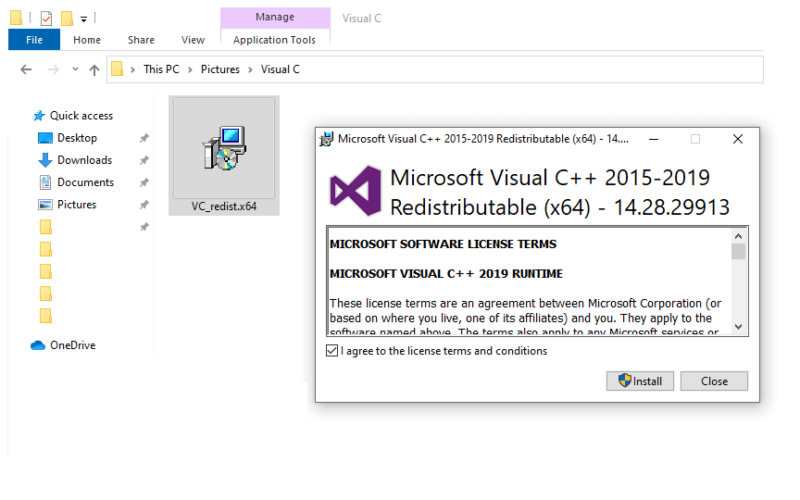Switch to the Share ribbon tab
The height and width of the screenshot is (500, 800).
(141, 40)
